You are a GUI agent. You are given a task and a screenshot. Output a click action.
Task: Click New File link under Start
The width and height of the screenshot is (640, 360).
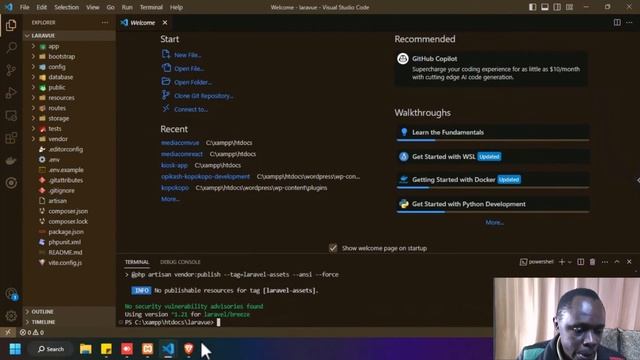(x=188, y=55)
